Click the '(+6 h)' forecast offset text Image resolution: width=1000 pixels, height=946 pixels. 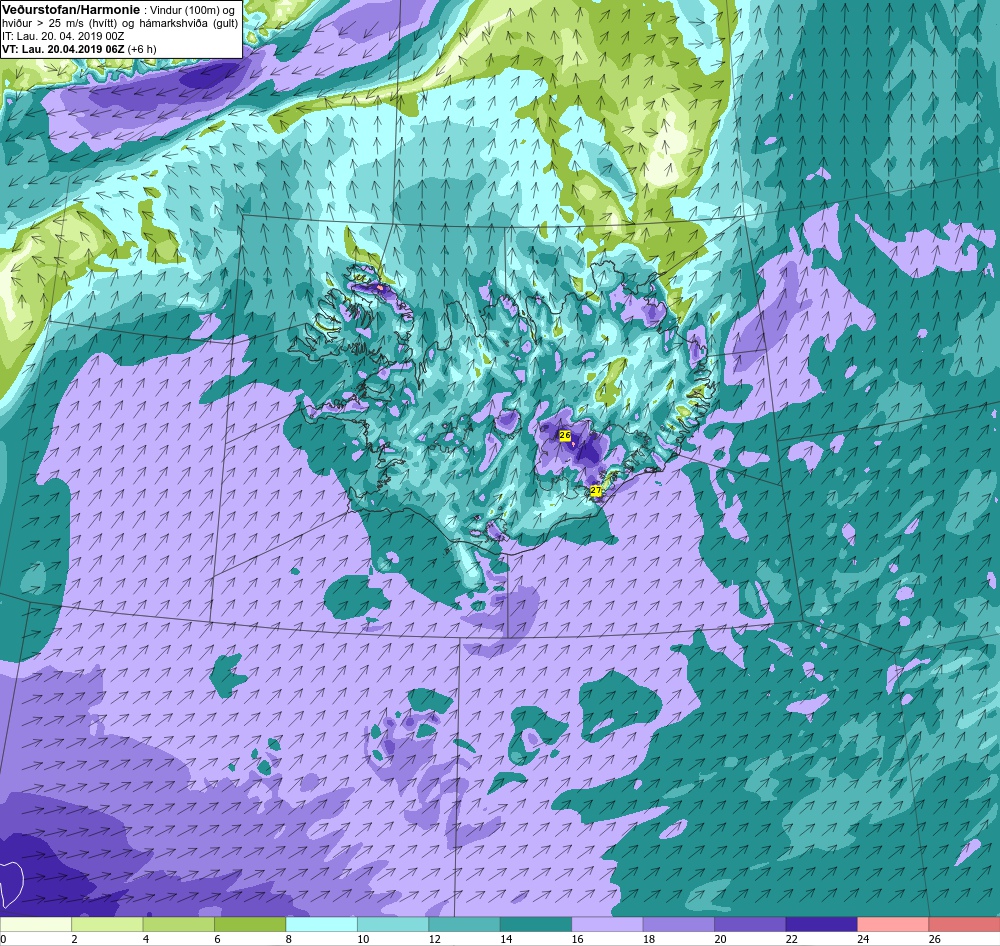click(x=142, y=48)
